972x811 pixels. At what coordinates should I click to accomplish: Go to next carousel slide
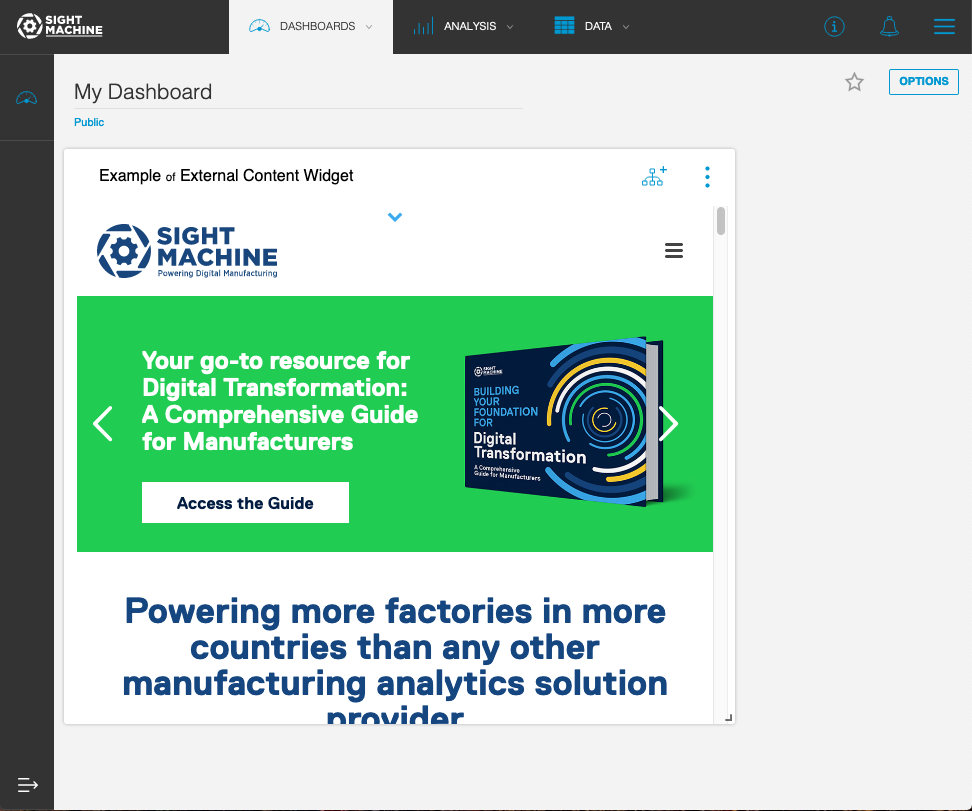[668, 423]
